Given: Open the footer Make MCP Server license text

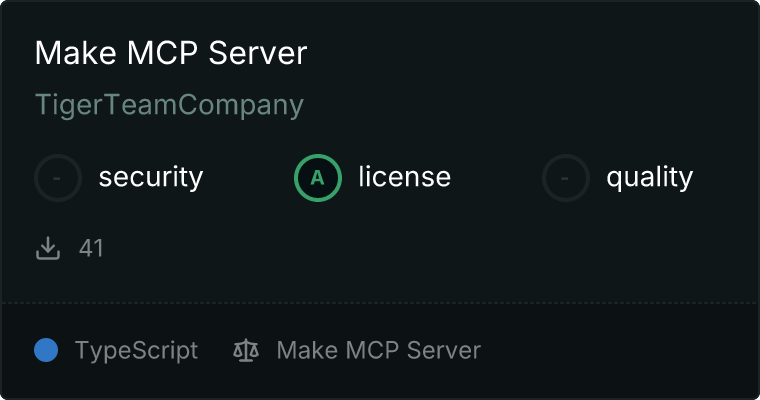Looking at the screenshot, I should (378, 350).
